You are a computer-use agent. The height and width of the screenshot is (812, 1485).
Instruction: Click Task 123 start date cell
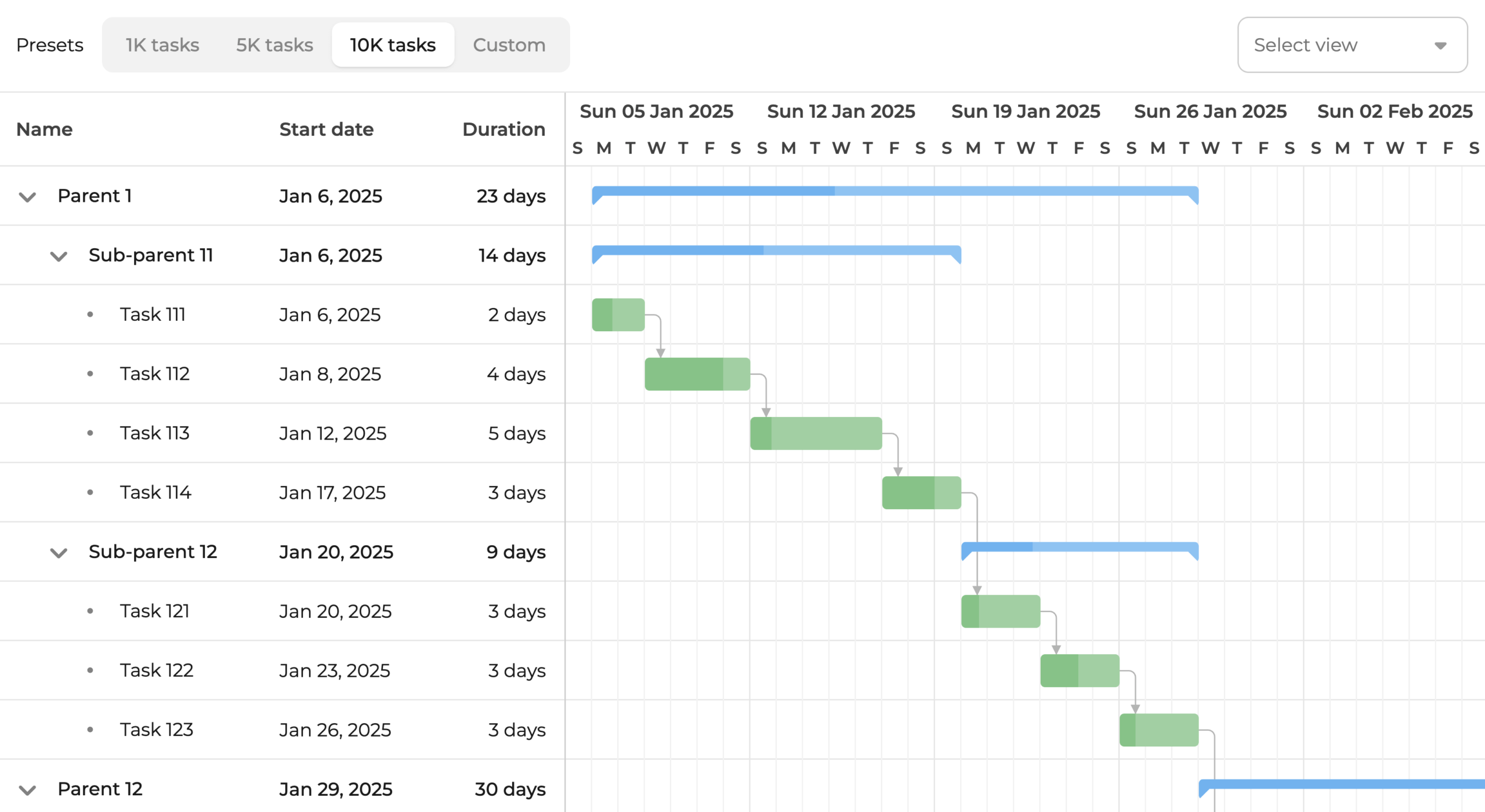tap(335, 730)
